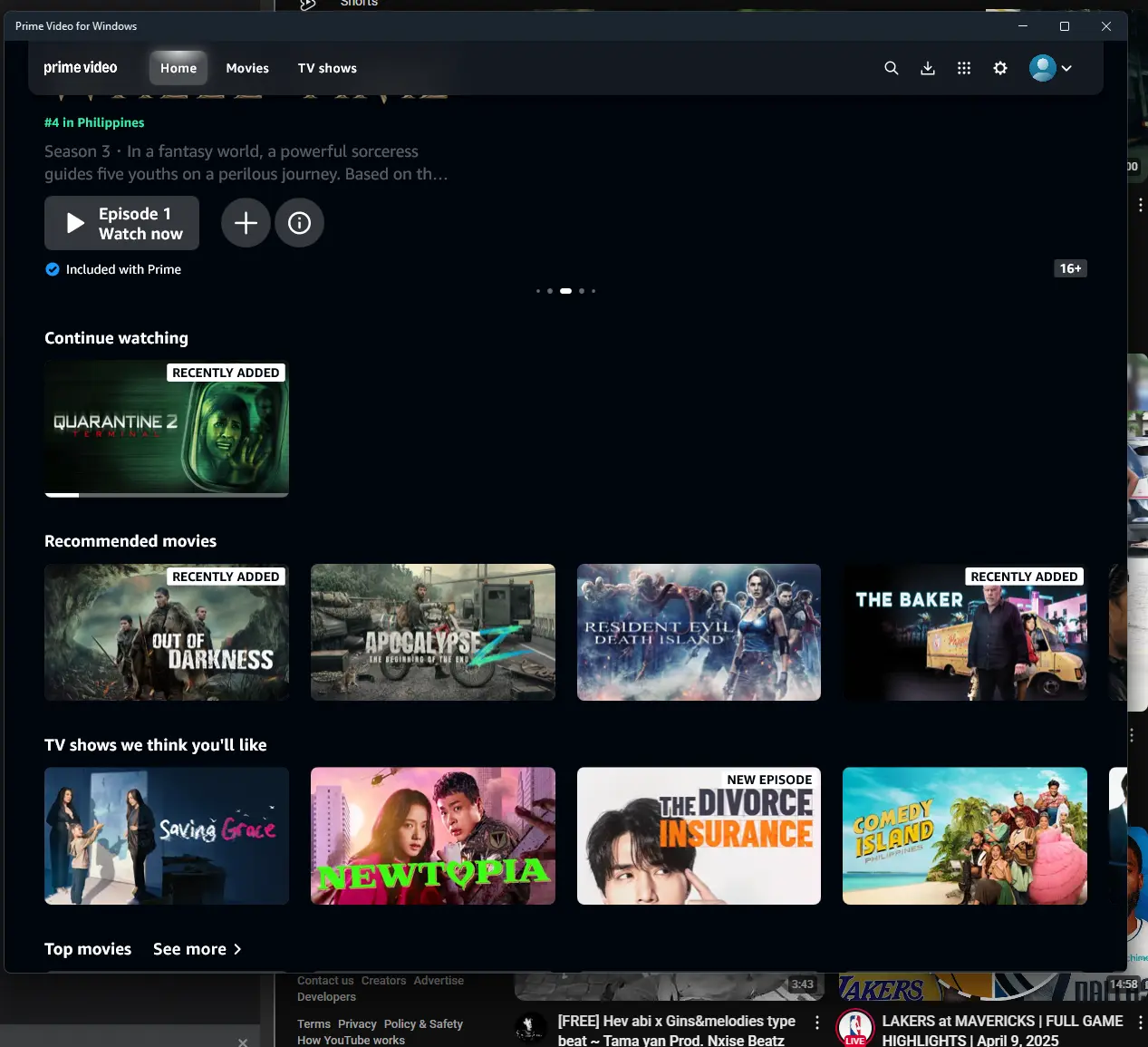Open Resident Evil Death Island
The image size is (1148, 1047).
tap(699, 632)
